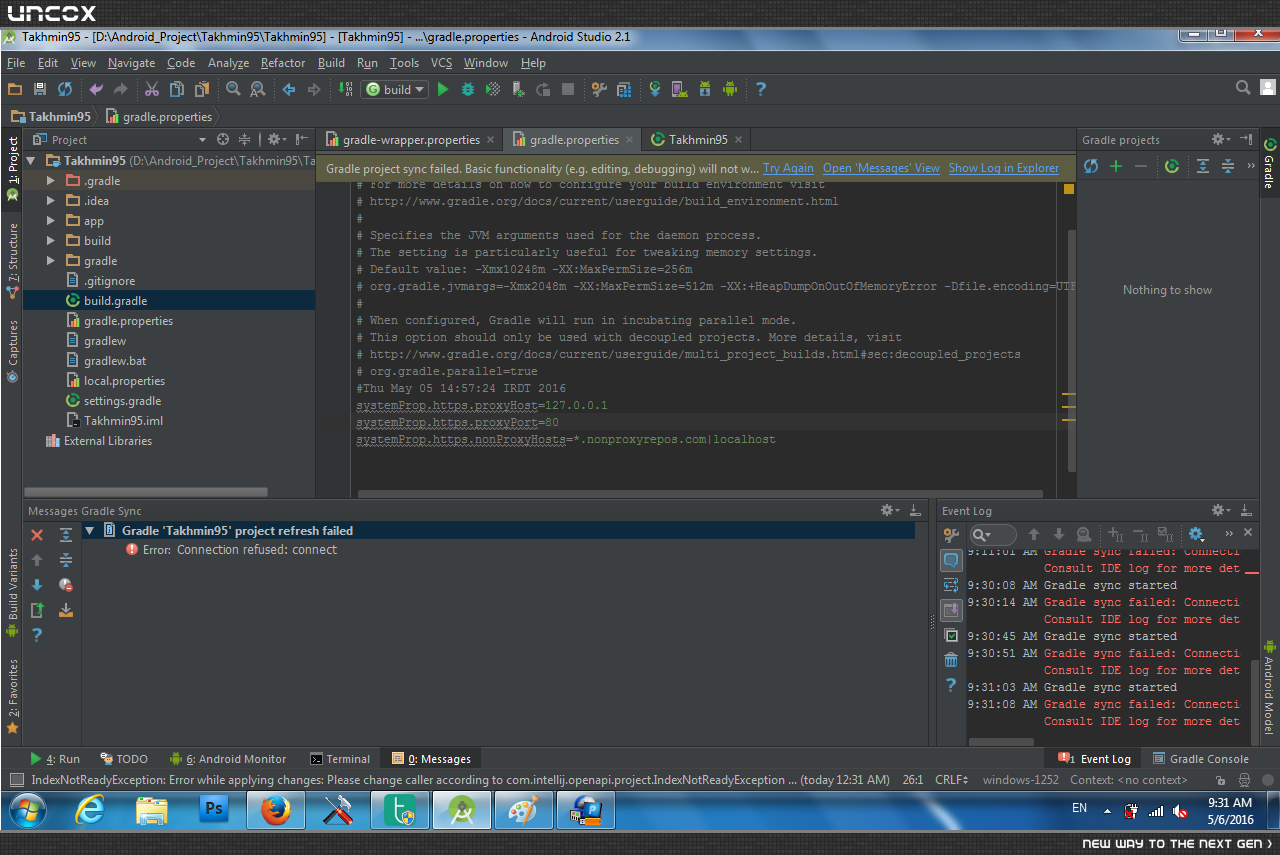Click the project tree horizontal scrollbar

click(148, 492)
